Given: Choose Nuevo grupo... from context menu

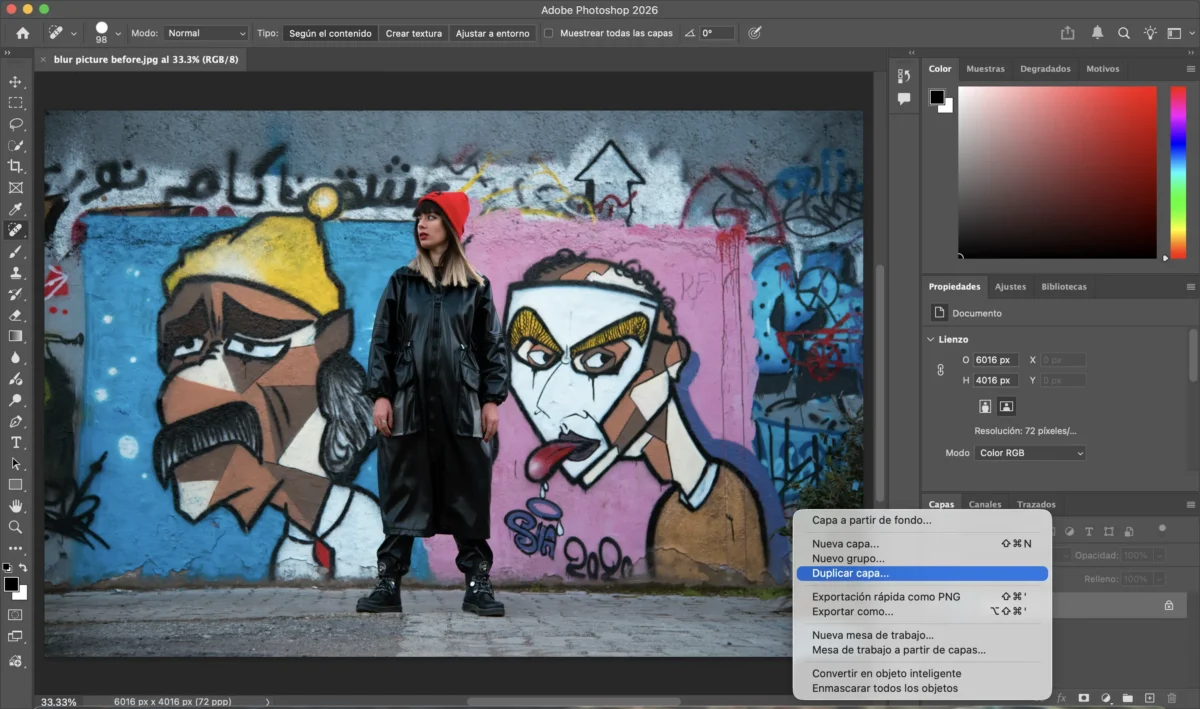Looking at the screenshot, I should click(921, 558).
